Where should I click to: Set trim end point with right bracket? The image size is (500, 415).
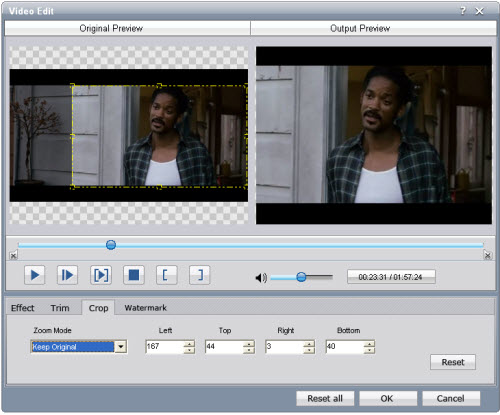click(200, 275)
